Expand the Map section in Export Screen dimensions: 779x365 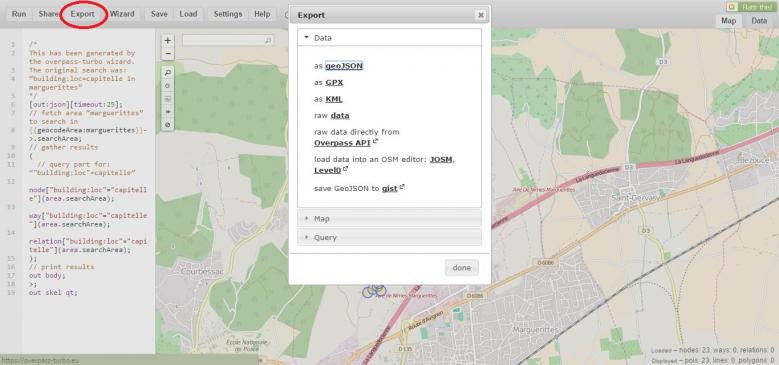[x=389, y=219]
